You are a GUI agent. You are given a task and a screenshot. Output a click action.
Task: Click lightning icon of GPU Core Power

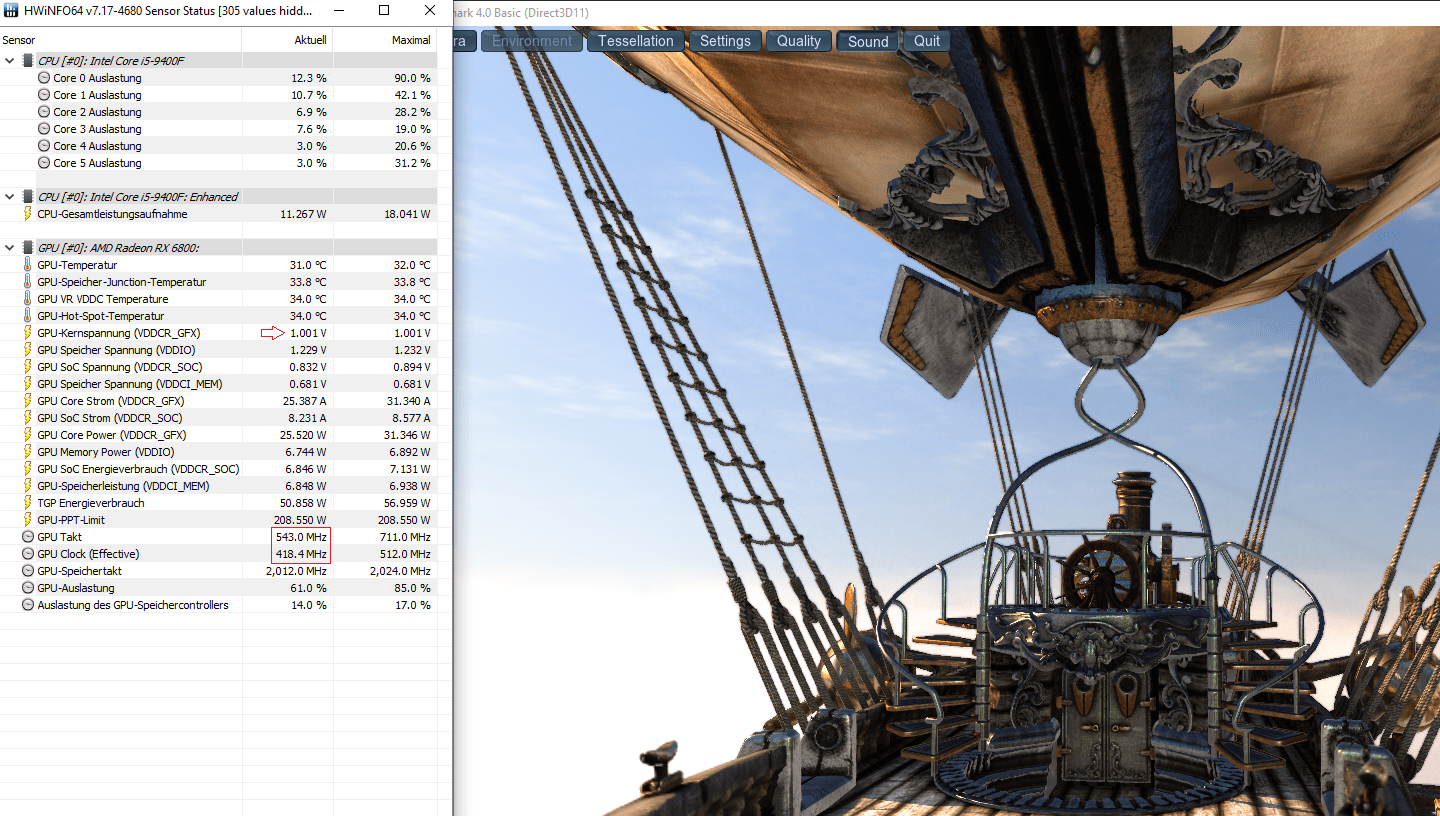click(28, 435)
